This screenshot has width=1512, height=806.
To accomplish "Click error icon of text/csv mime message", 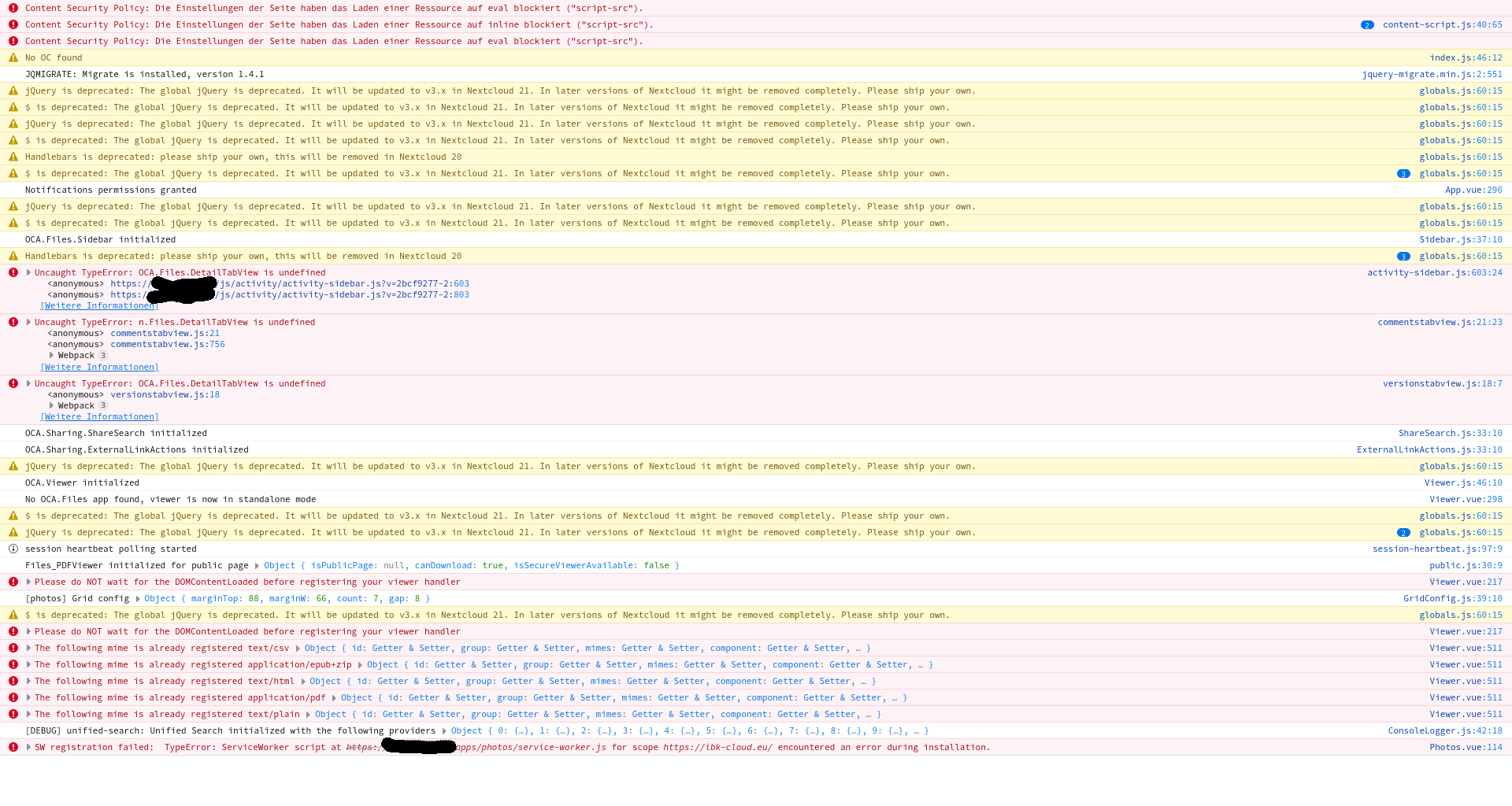I will [x=13, y=648].
